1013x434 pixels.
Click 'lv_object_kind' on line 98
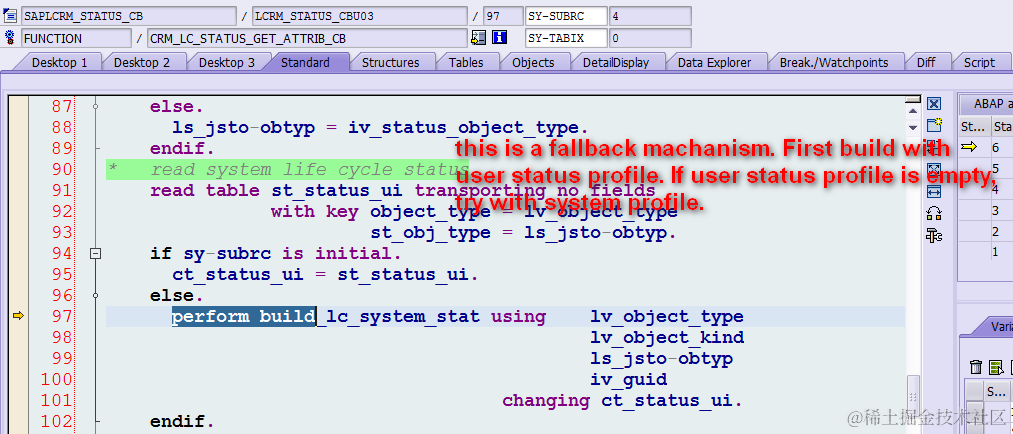click(x=667, y=337)
